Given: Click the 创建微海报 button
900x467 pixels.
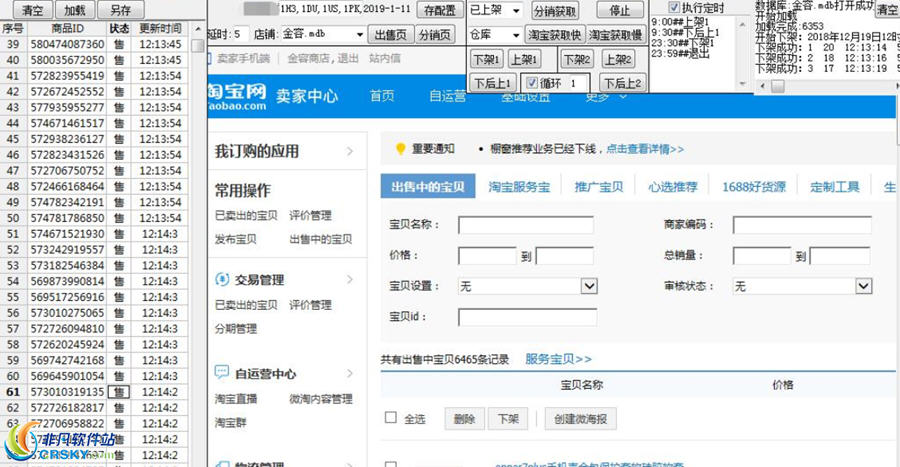Looking at the screenshot, I should pyautogui.click(x=580, y=419).
